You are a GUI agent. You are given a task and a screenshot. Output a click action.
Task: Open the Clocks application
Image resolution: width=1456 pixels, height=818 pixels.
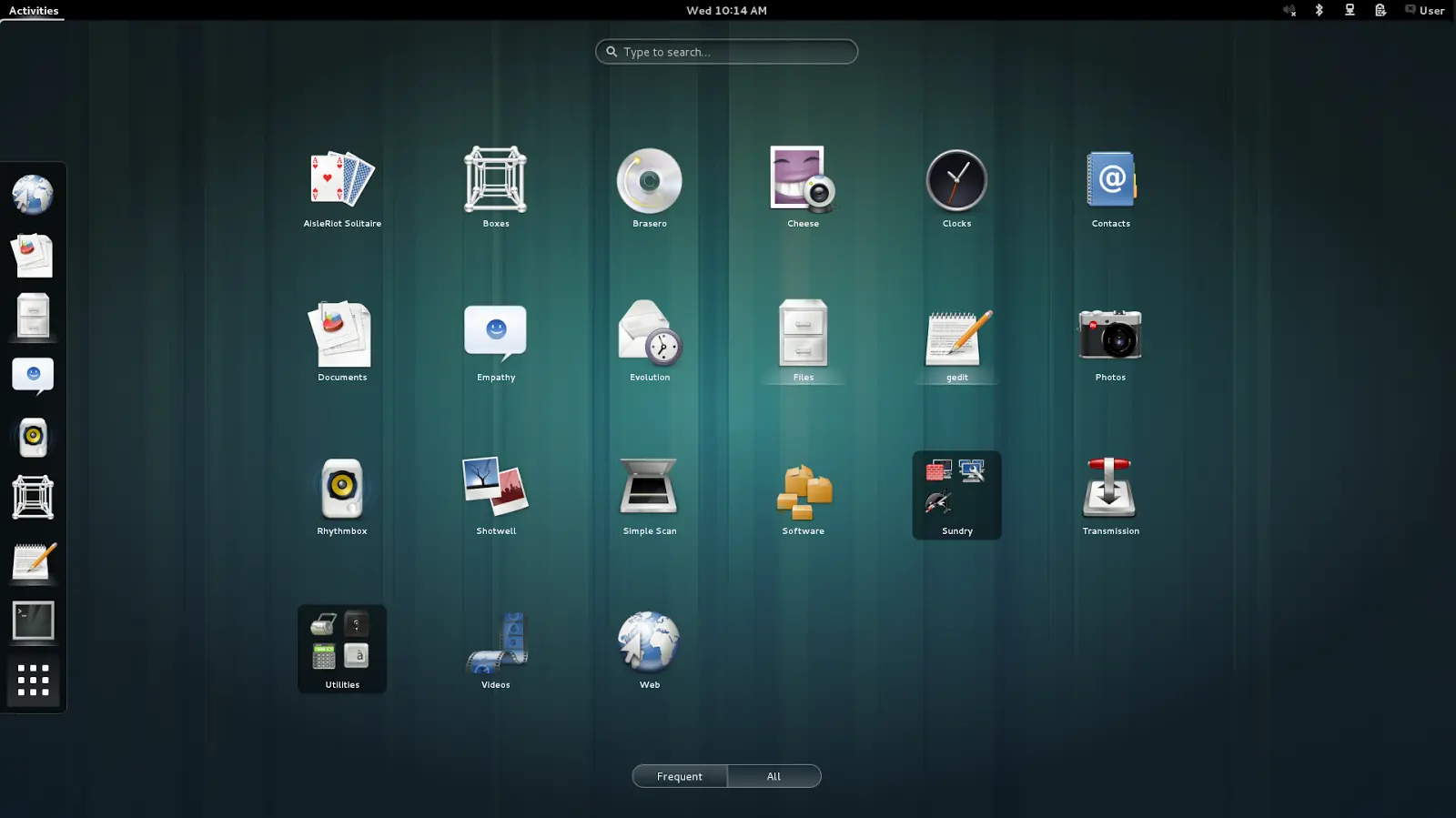pyautogui.click(x=956, y=188)
